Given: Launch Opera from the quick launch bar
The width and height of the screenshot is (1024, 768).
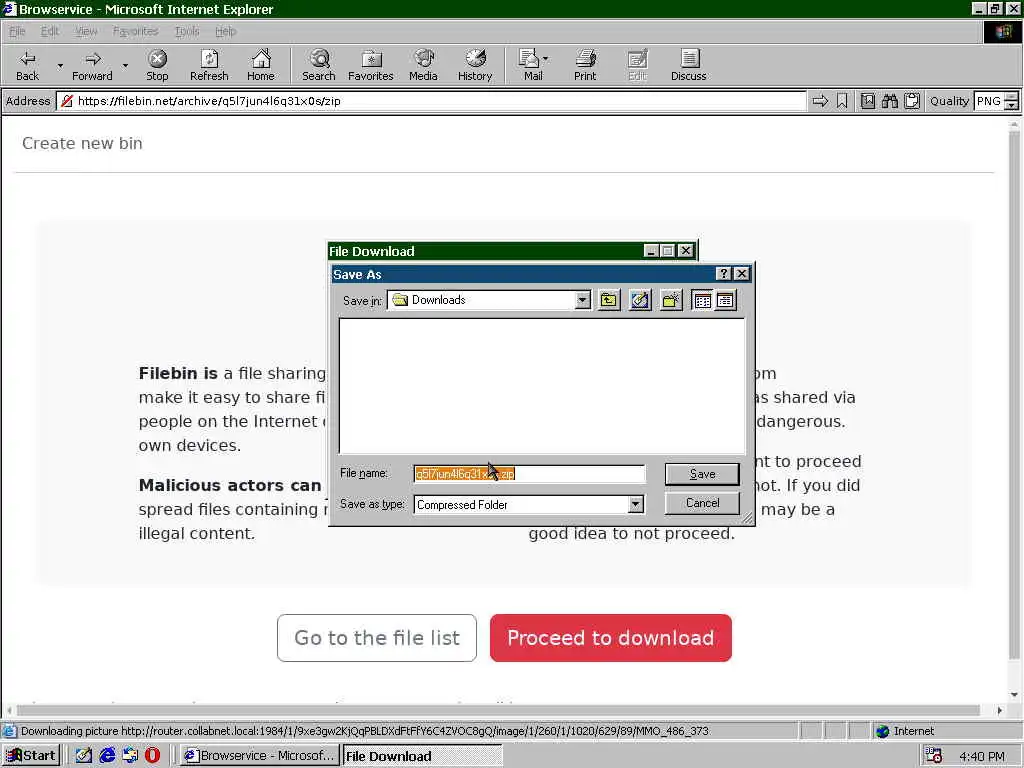Looking at the screenshot, I should pyautogui.click(x=152, y=756).
